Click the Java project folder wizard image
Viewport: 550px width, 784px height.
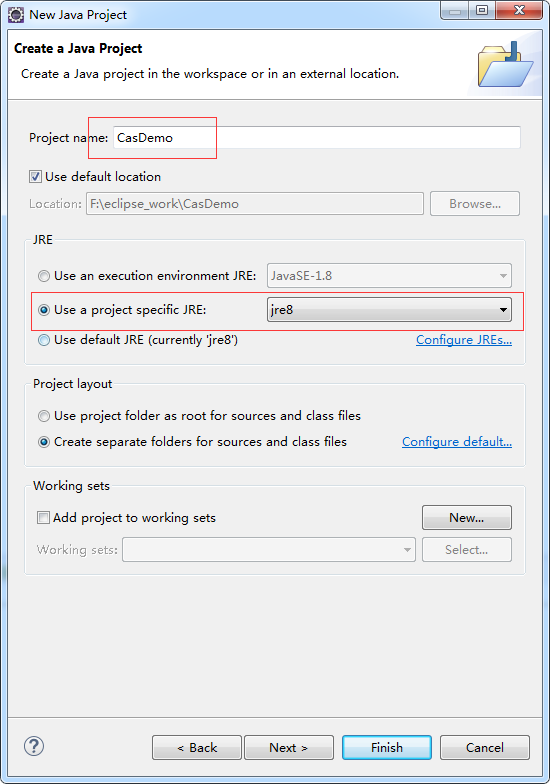click(x=505, y=65)
